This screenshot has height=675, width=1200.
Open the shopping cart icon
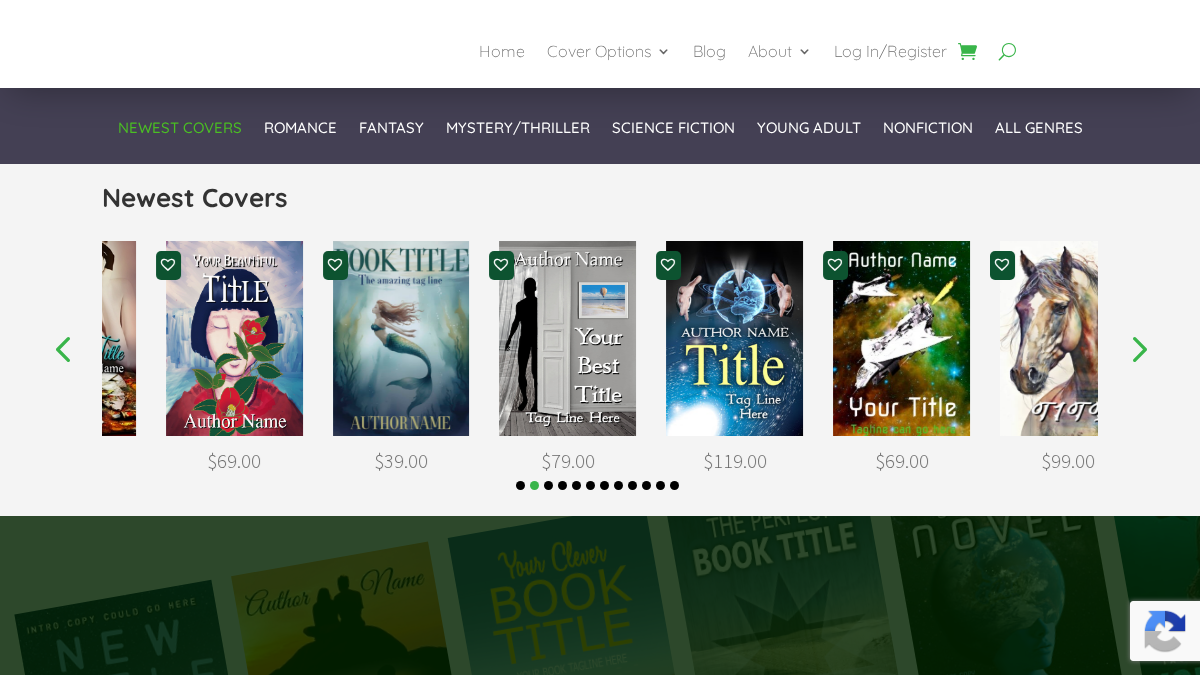point(967,51)
